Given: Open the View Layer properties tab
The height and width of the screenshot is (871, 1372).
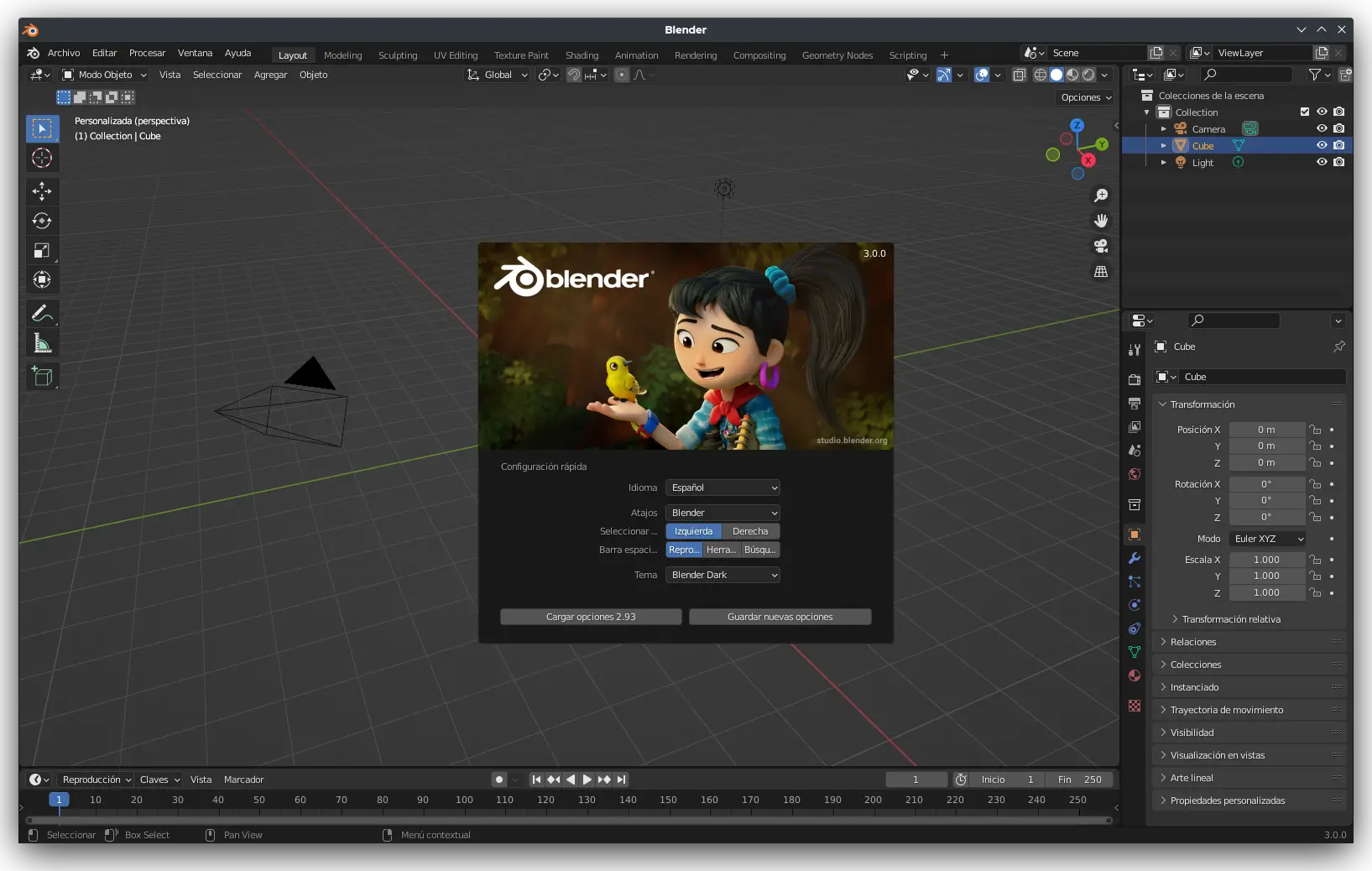Looking at the screenshot, I should 1135,427.
